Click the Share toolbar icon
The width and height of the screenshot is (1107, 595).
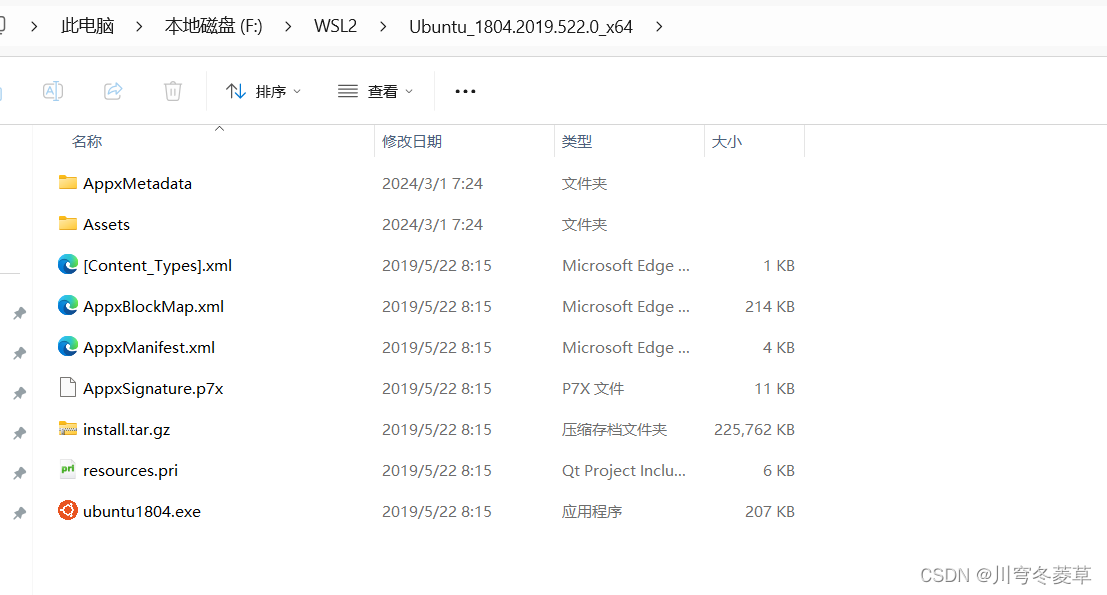pyautogui.click(x=113, y=91)
